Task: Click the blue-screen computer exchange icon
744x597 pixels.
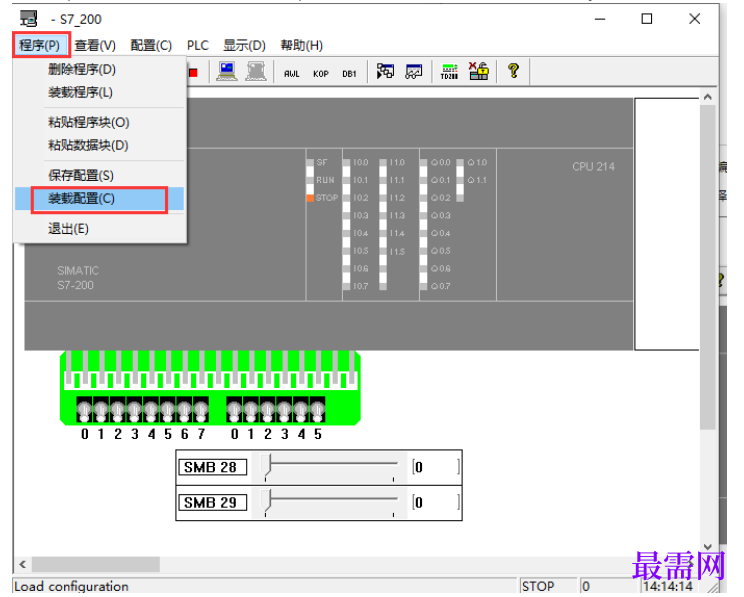Action: point(227,71)
